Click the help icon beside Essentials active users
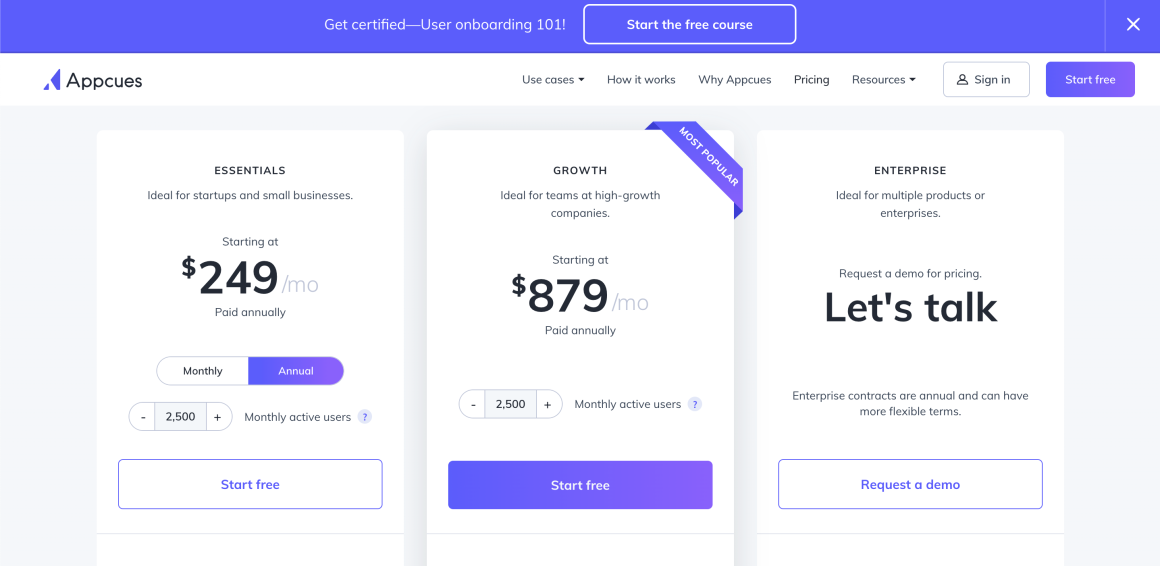1160x566 pixels. point(365,417)
